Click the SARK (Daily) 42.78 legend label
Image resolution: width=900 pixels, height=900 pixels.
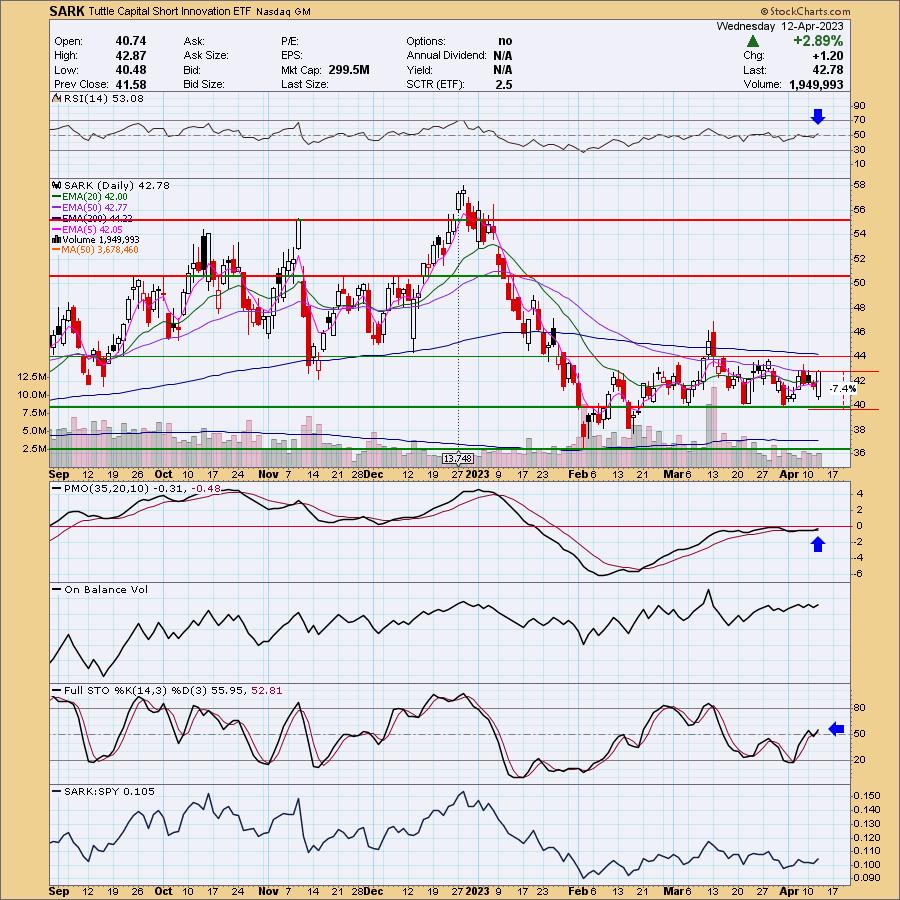click(117, 185)
